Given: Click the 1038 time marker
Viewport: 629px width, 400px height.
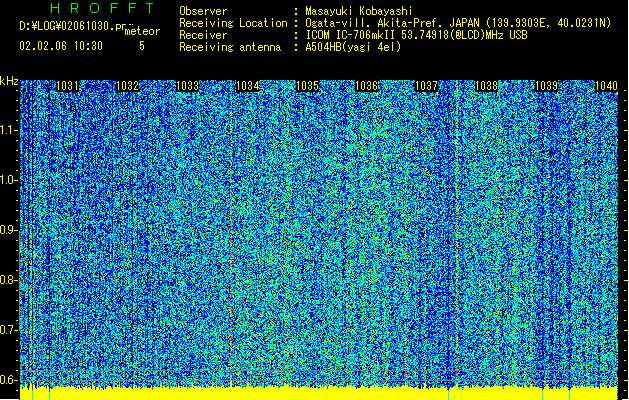Looking at the screenshot, I should [x=486, y=85].
